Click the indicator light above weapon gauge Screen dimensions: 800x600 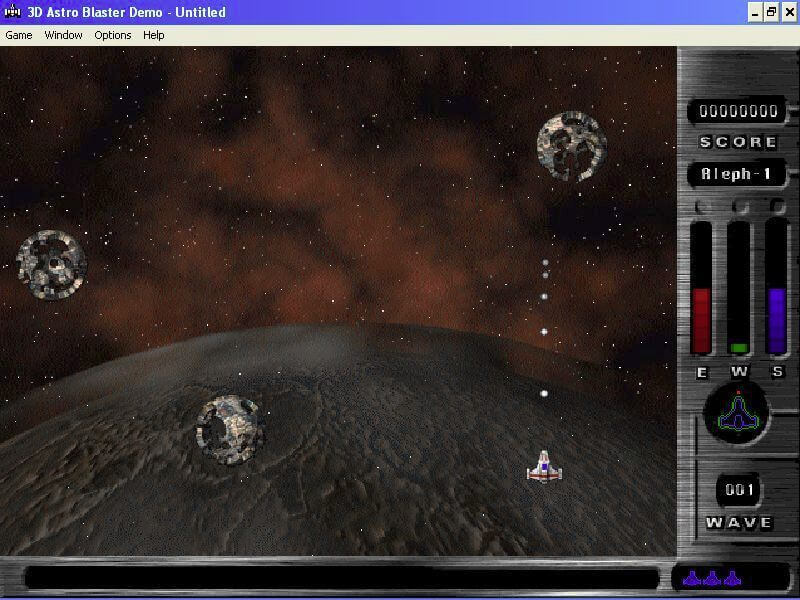click(x=740, y=206)
